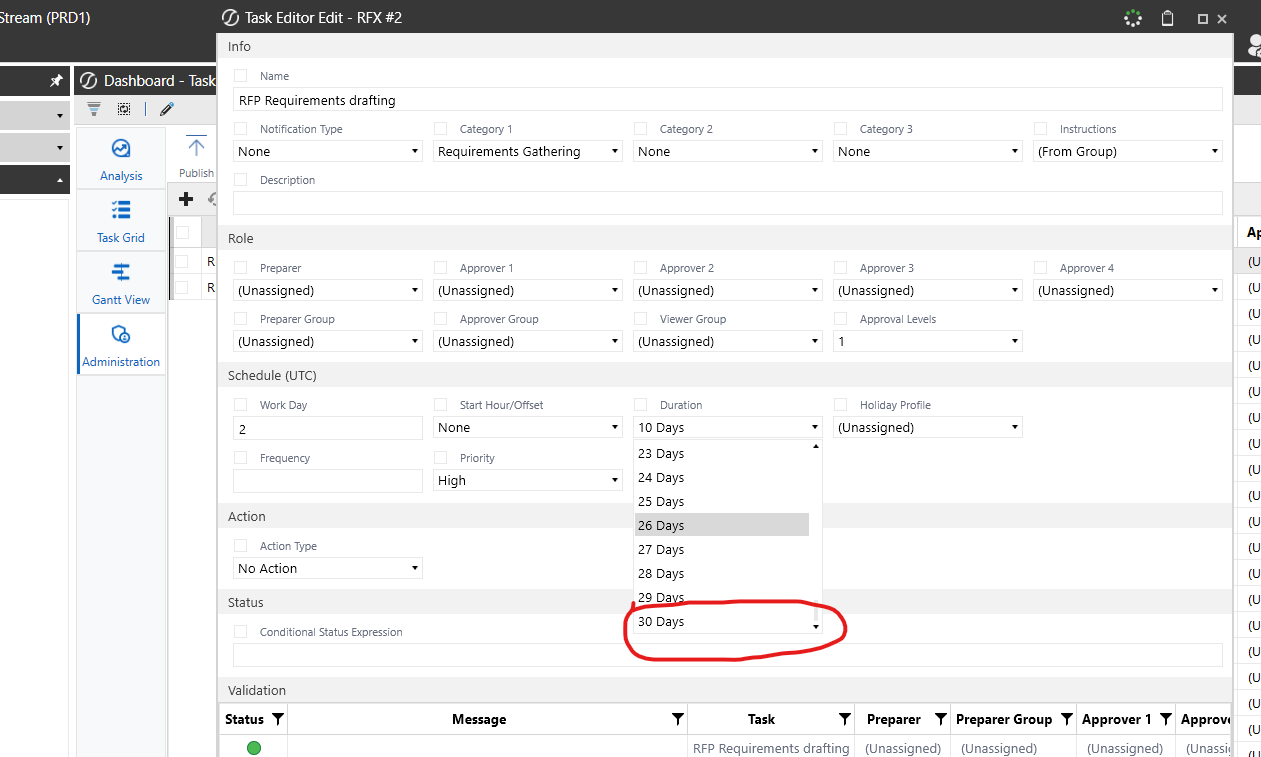
Task: Click the duration list scroll down arrow
Action: click(816, 627)
